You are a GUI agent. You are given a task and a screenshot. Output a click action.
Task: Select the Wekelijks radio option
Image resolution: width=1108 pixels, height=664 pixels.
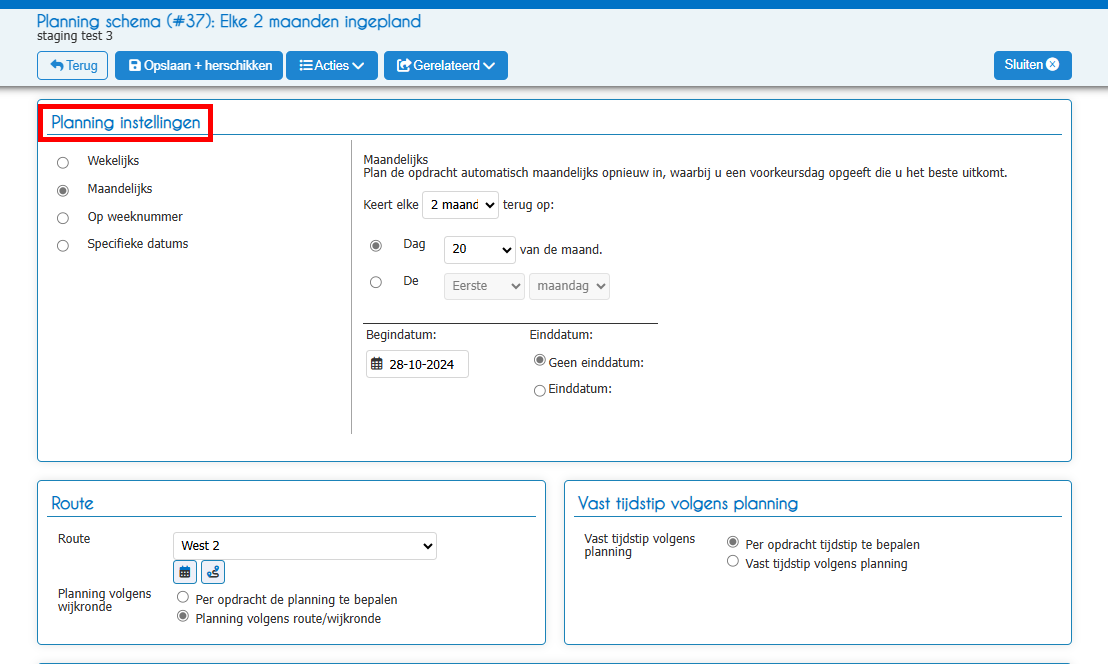(63, 162)
